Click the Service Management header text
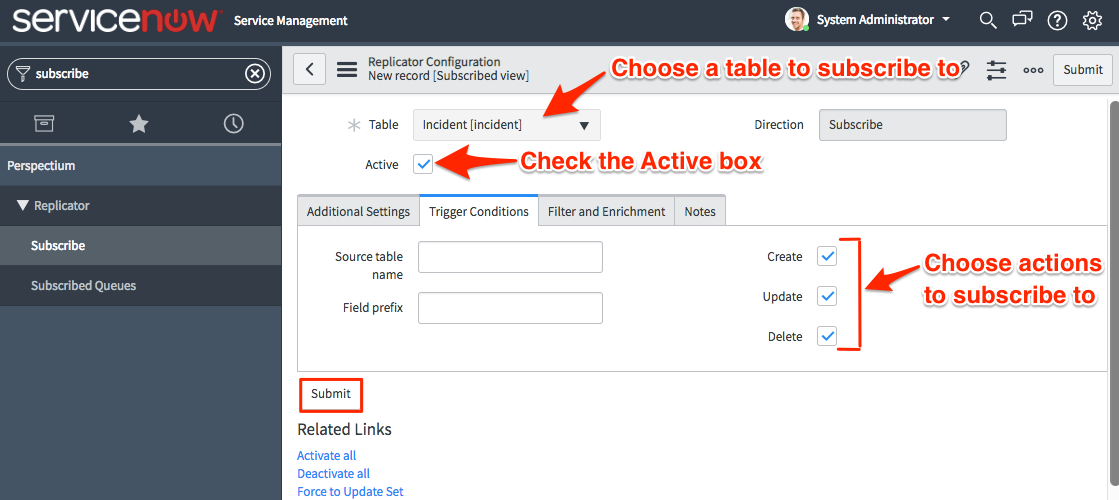The image size is (1119, 500). click(290, 21)
